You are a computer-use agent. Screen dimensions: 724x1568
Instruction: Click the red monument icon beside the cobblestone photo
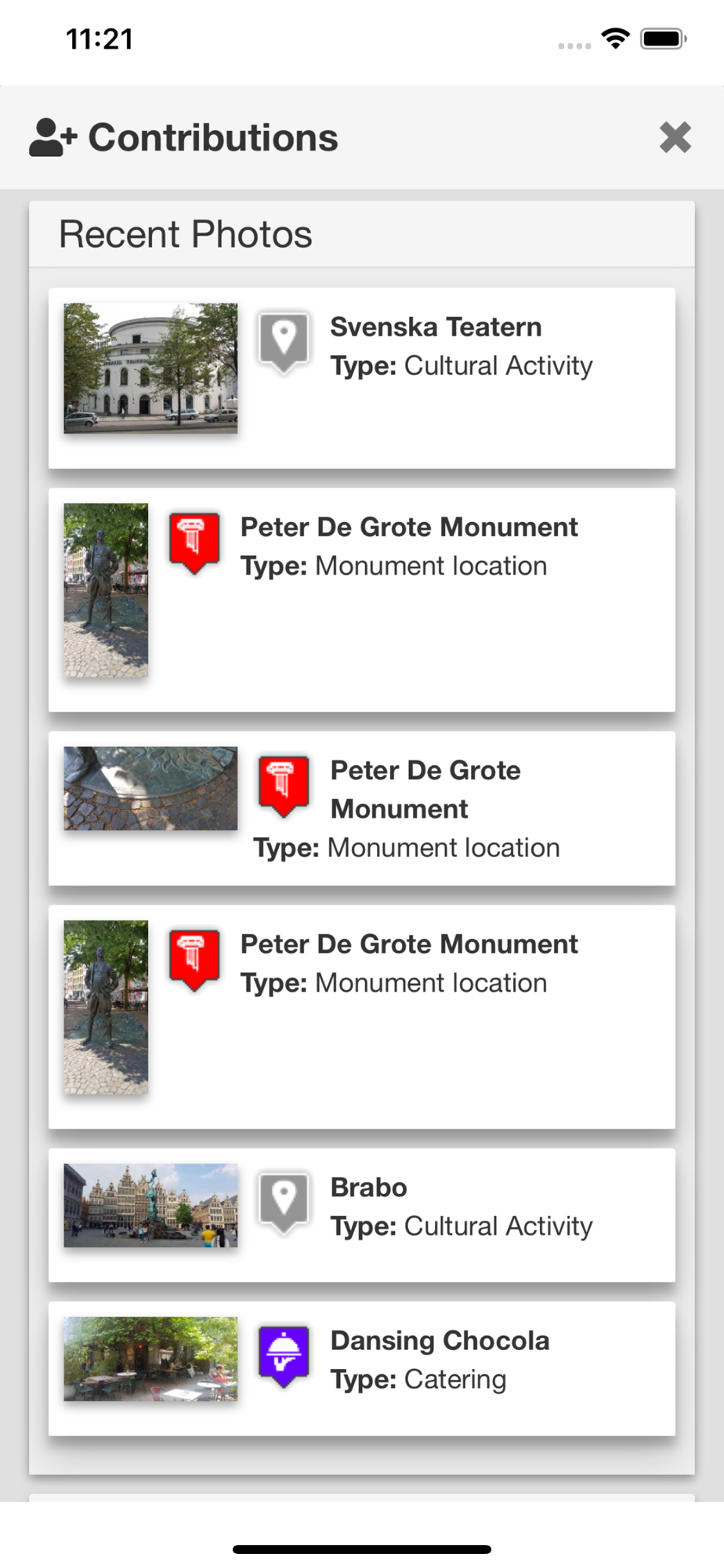(284, 786)
